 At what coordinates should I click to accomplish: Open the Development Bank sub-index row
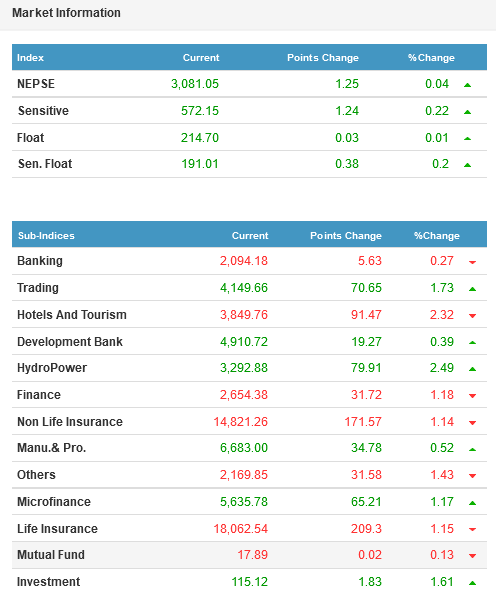249,341
